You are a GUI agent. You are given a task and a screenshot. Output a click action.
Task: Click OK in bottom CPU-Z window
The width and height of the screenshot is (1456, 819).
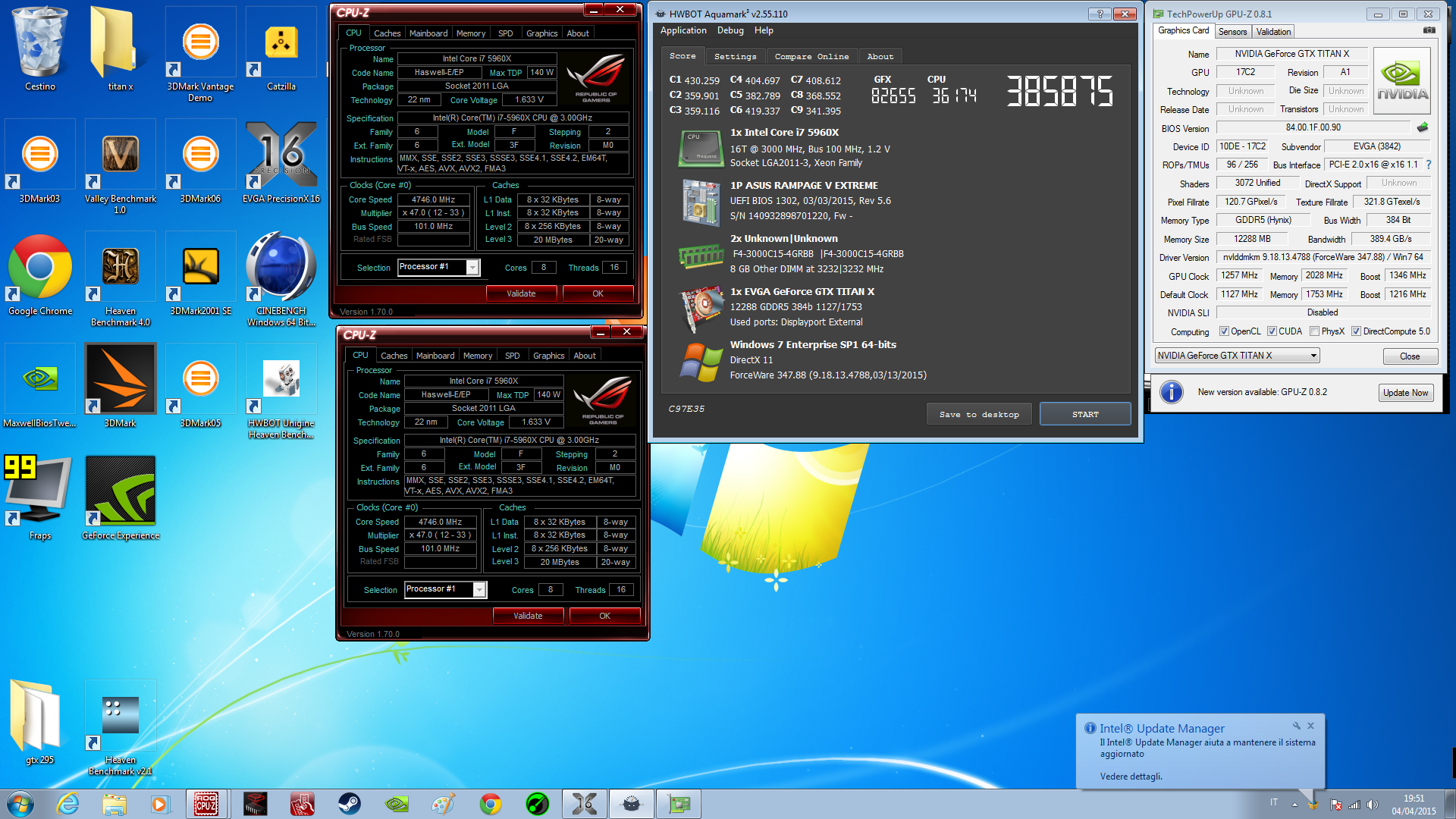click(604, 616)
